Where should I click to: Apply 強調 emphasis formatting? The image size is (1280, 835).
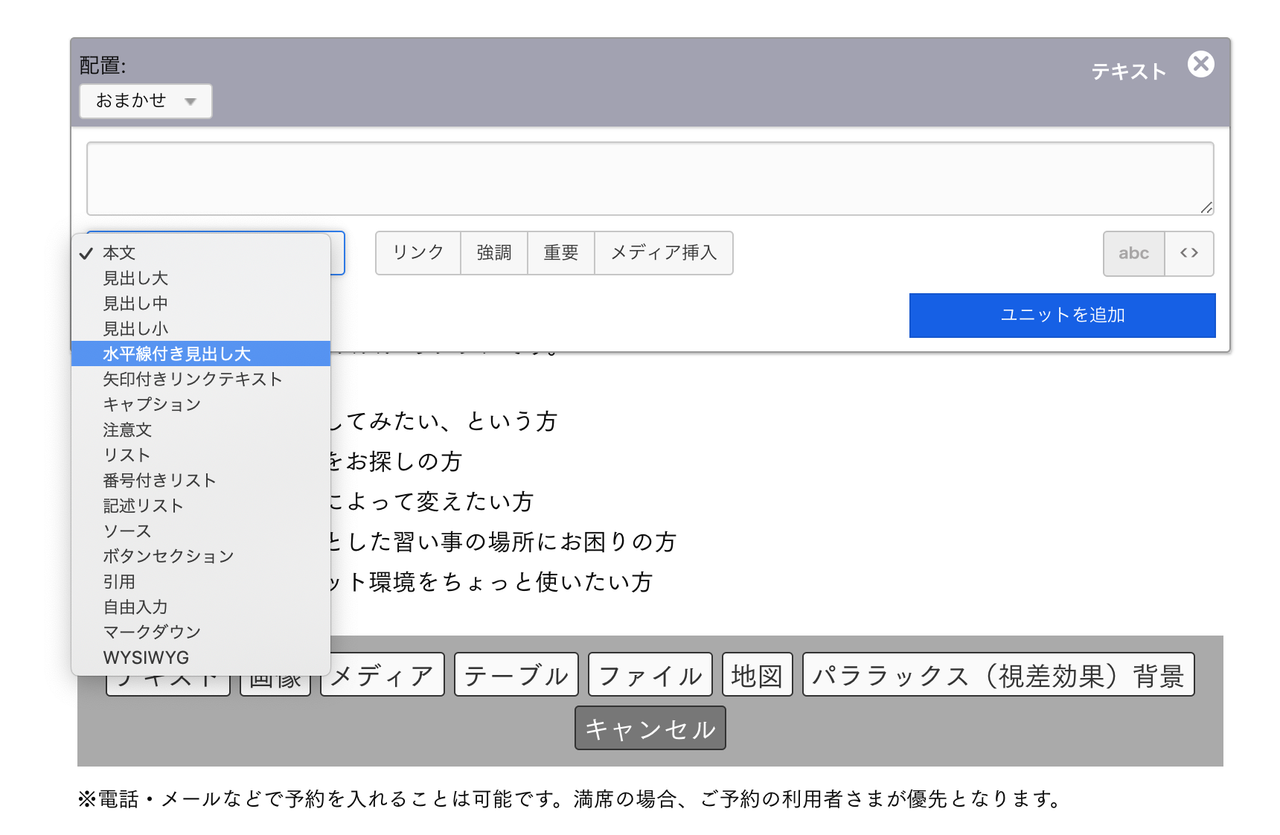[x=494, y=253]
